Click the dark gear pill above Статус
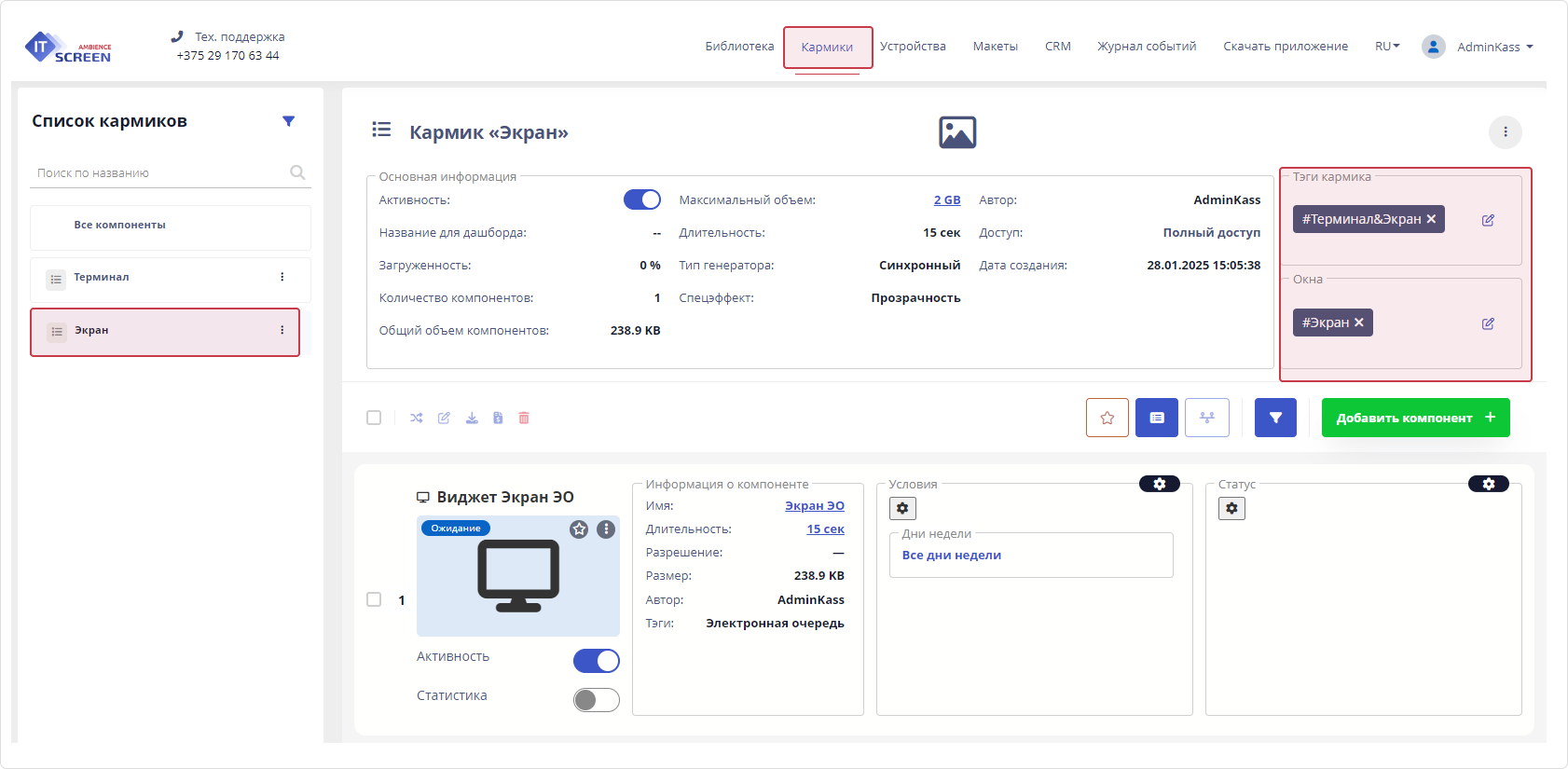 point(1489,484)
